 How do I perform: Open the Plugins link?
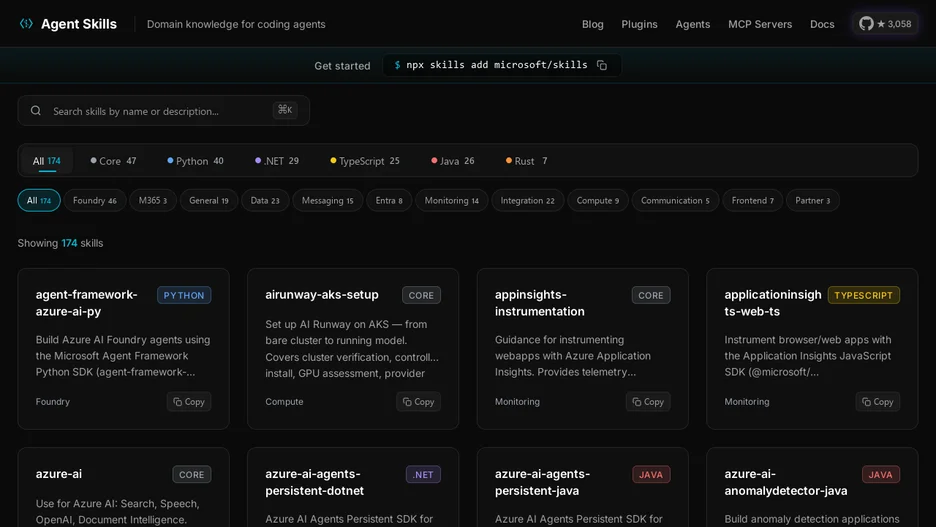coord(639,24)
